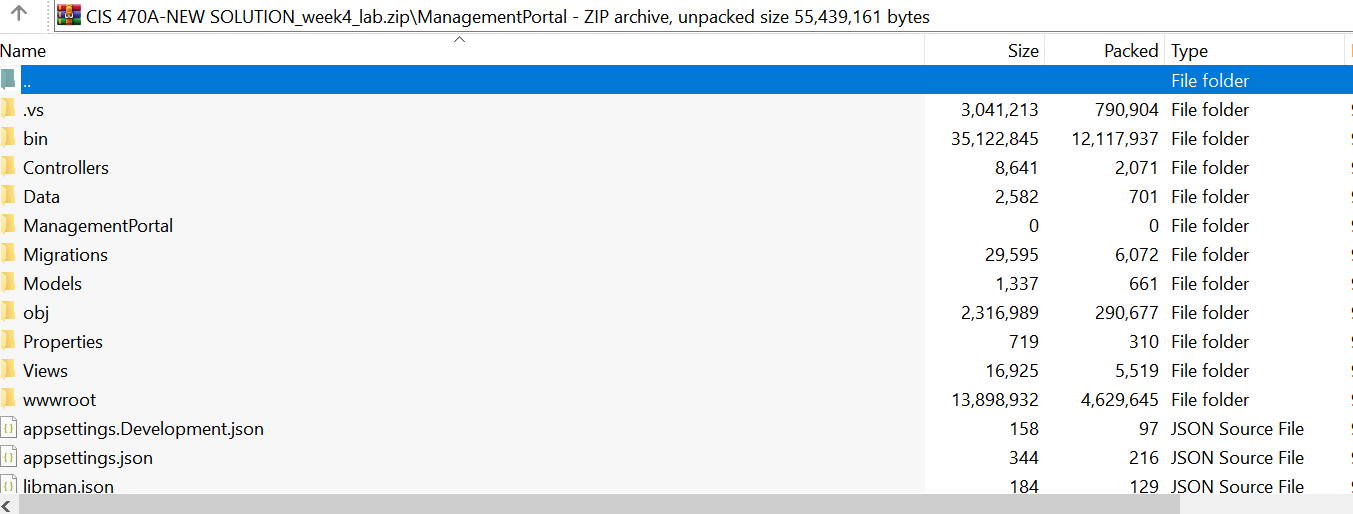1353x514 pixels.
Task: Click the appsettings.Development.json file icon
Action: click(x=9, y=429)
